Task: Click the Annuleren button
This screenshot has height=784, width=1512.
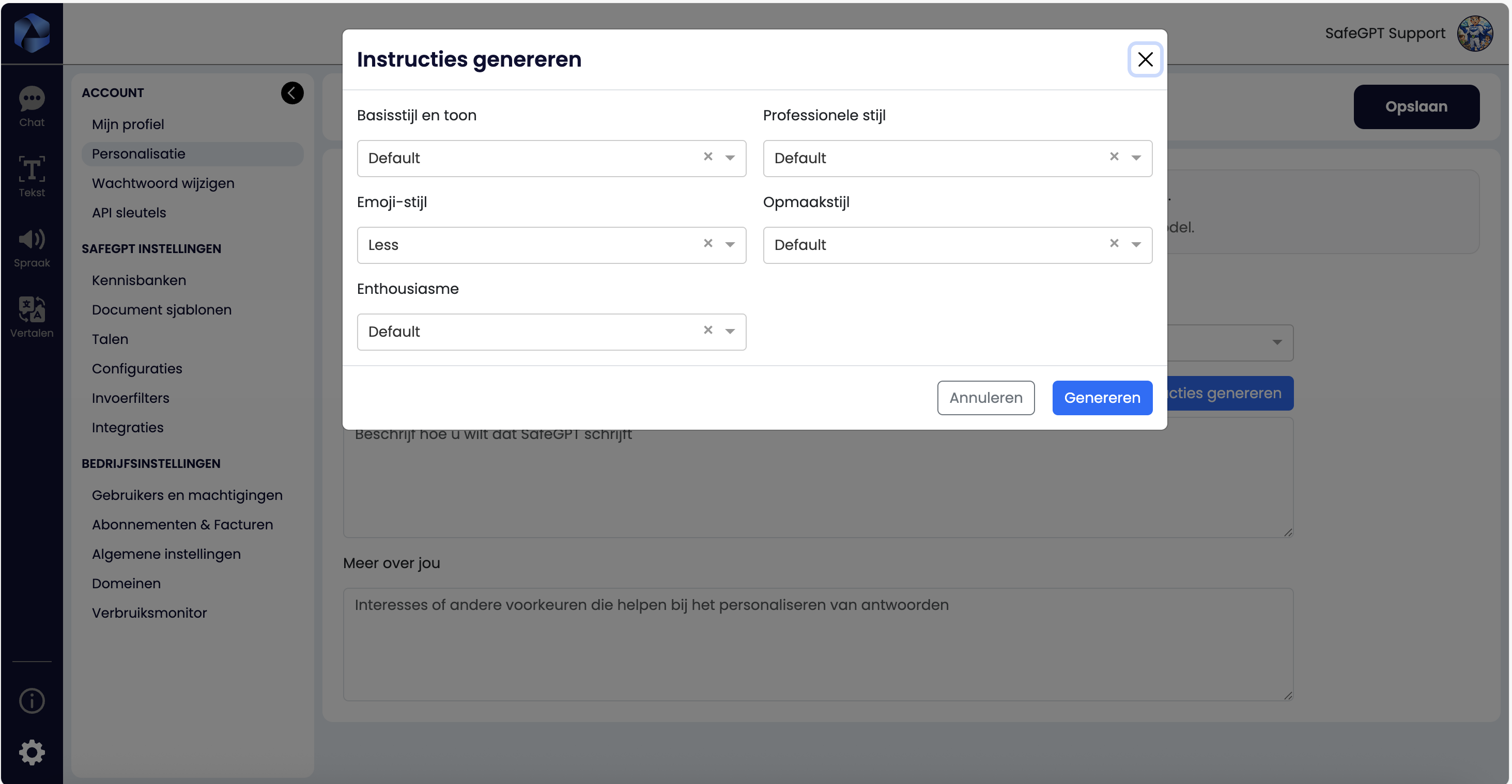Action: point(985,398)
